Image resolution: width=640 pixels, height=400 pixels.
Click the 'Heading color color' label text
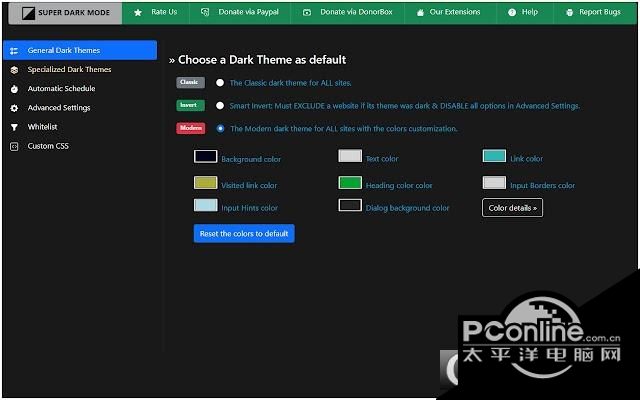(x=399, y=186)
